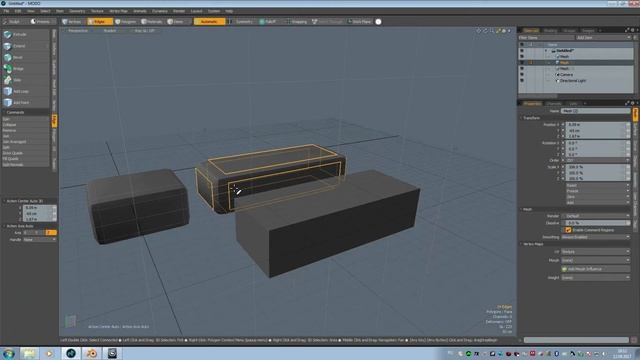Open the media player taskbar icon

49,353
